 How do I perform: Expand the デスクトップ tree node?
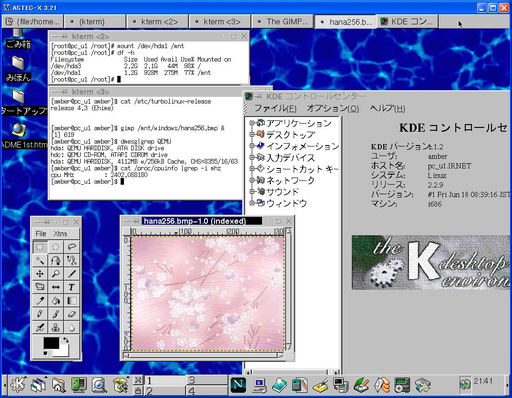point(252,134)
